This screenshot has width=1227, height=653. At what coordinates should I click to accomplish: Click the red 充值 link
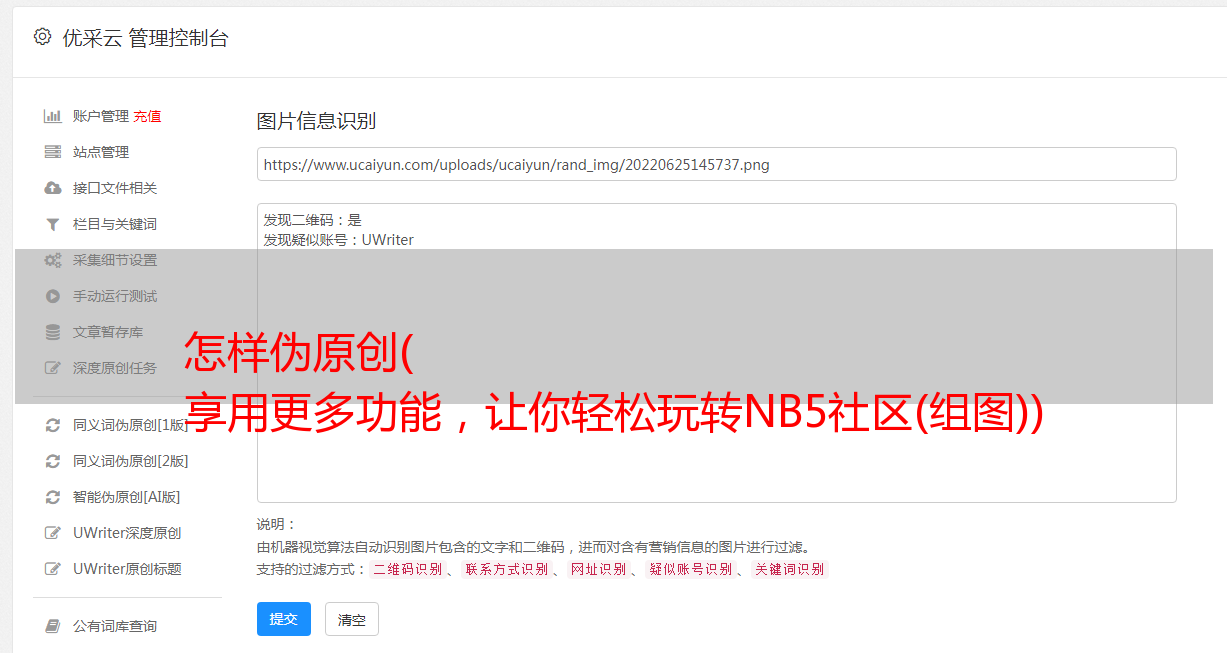pyautogui.click(x=147, y=116)
